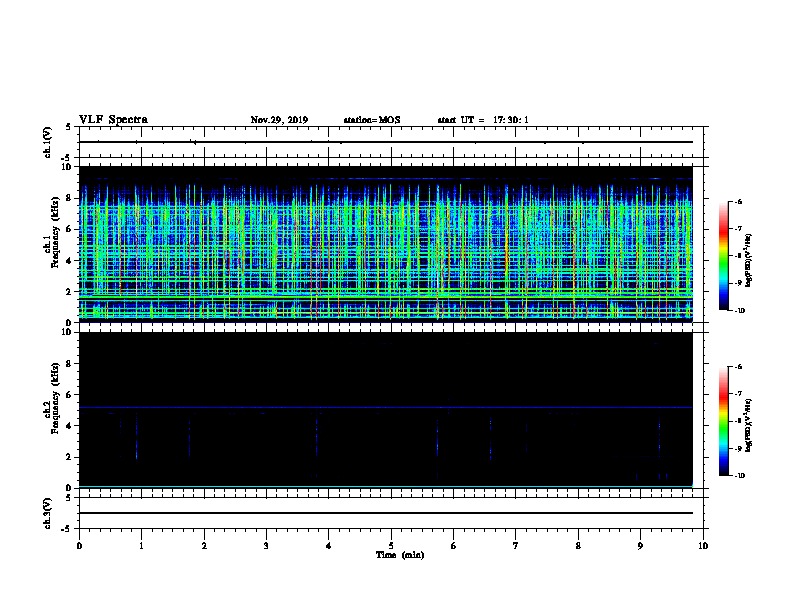Click time tick "10" on the x-axis

[x=703, y=546]
